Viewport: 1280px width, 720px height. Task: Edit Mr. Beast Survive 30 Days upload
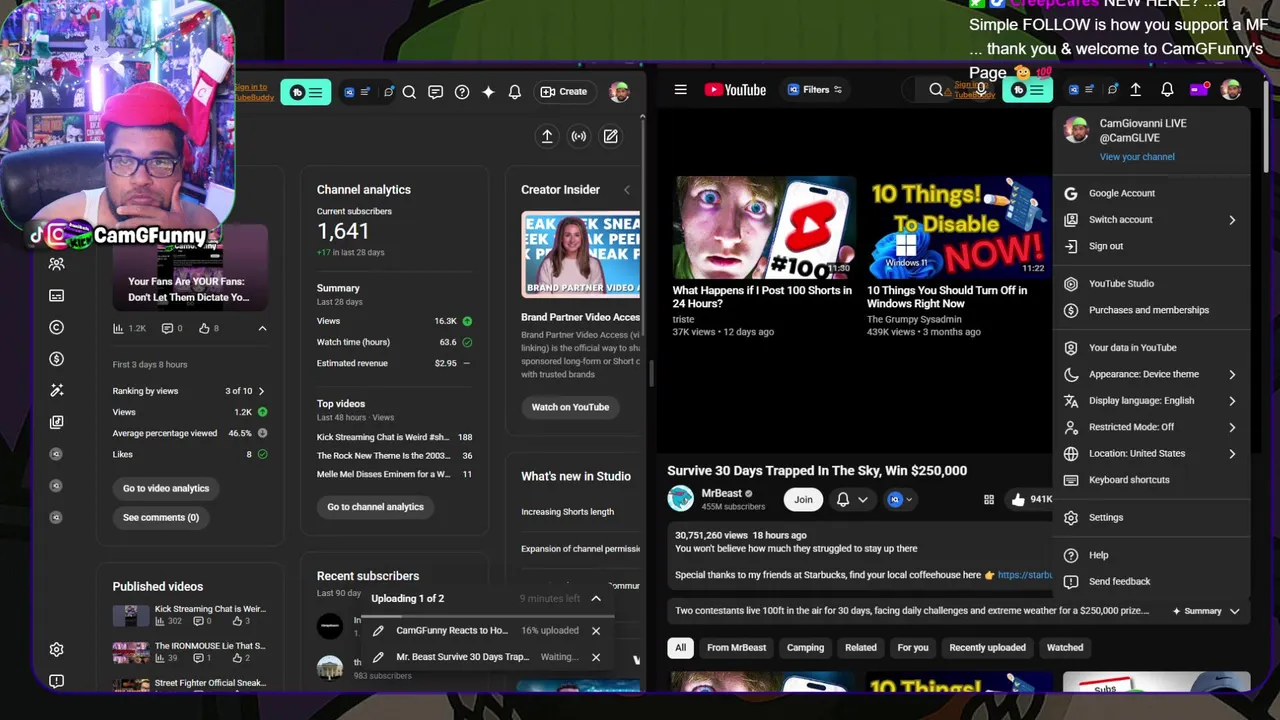[378, 657]
